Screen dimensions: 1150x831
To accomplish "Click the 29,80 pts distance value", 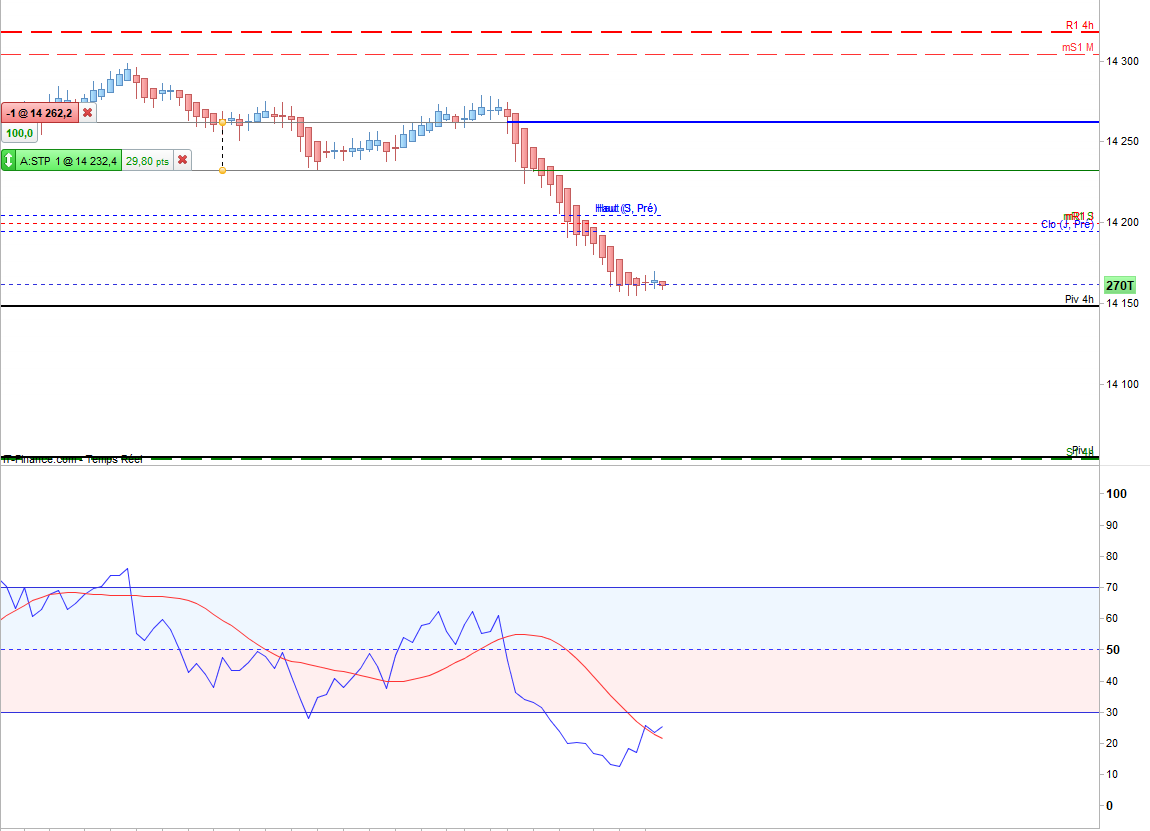I will click(147, 161).
